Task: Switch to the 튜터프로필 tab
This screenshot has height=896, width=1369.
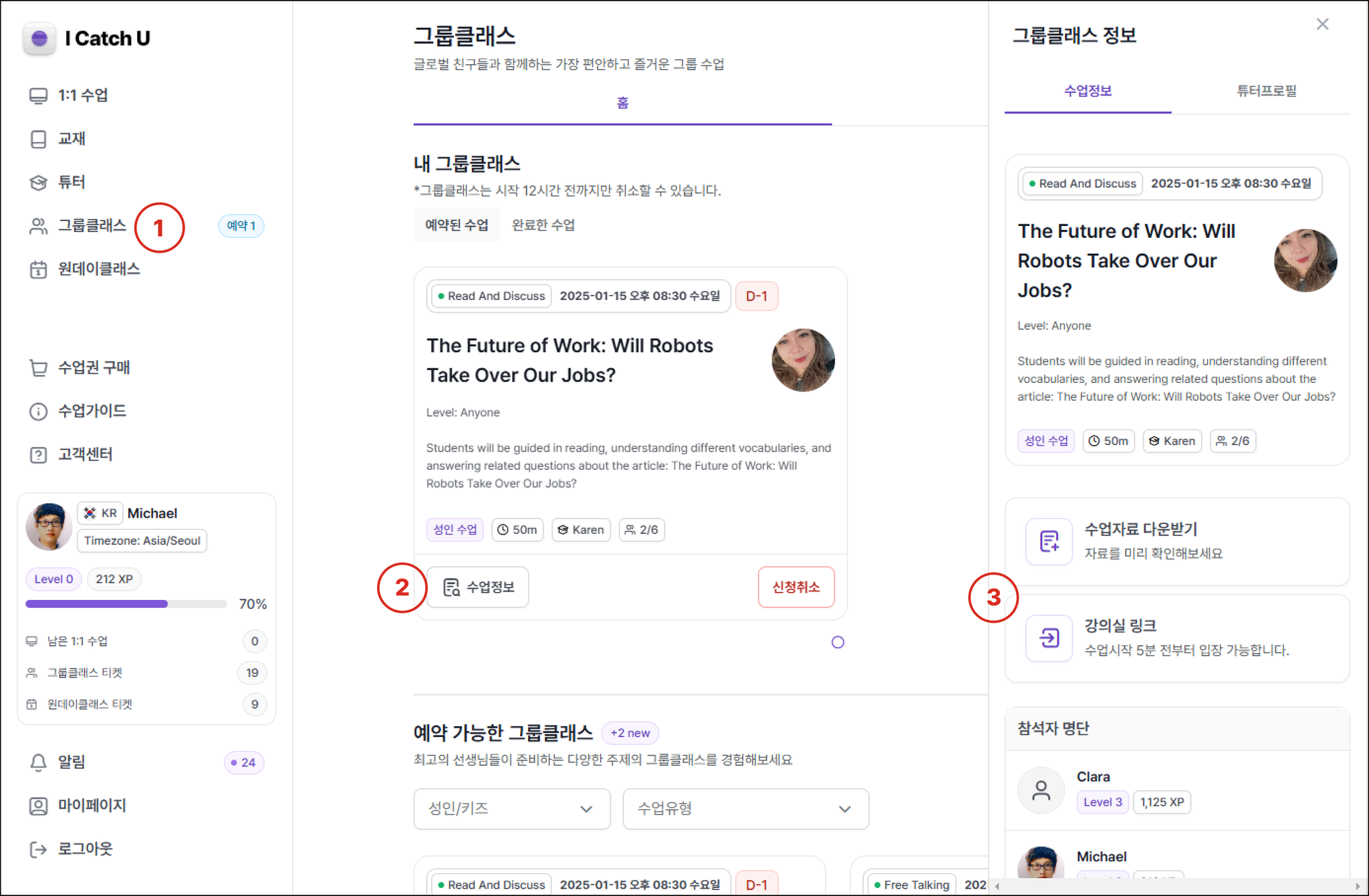Action: pyautogui.click(x=1266, y=91)
